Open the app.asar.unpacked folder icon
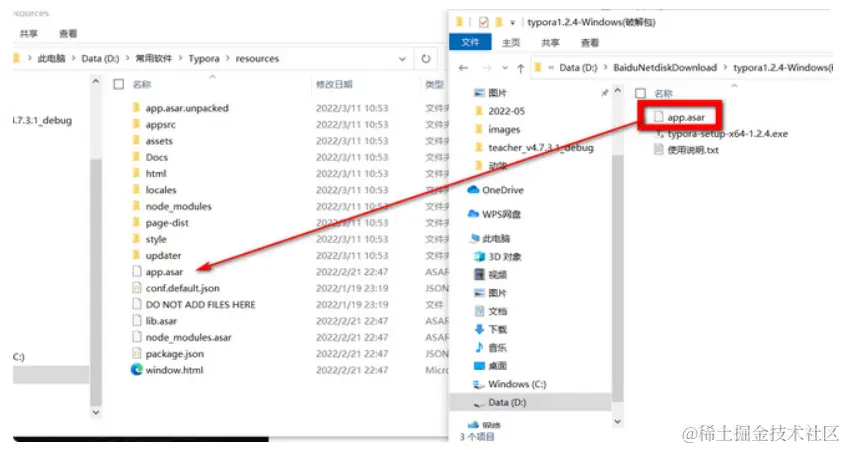The height and width of the screenshot is (450, 846). (x=137, y=108)
